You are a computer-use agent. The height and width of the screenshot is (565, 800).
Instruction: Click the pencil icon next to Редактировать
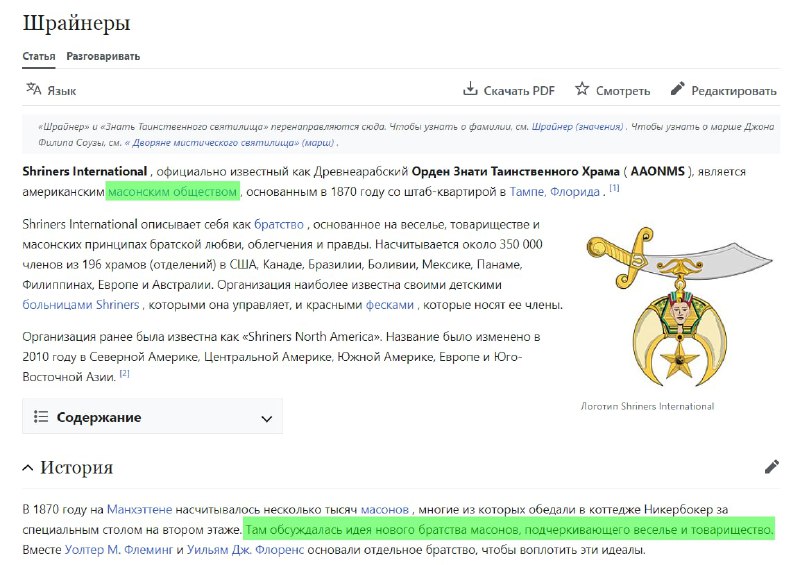pyautogui.click(x=677, y=89)
